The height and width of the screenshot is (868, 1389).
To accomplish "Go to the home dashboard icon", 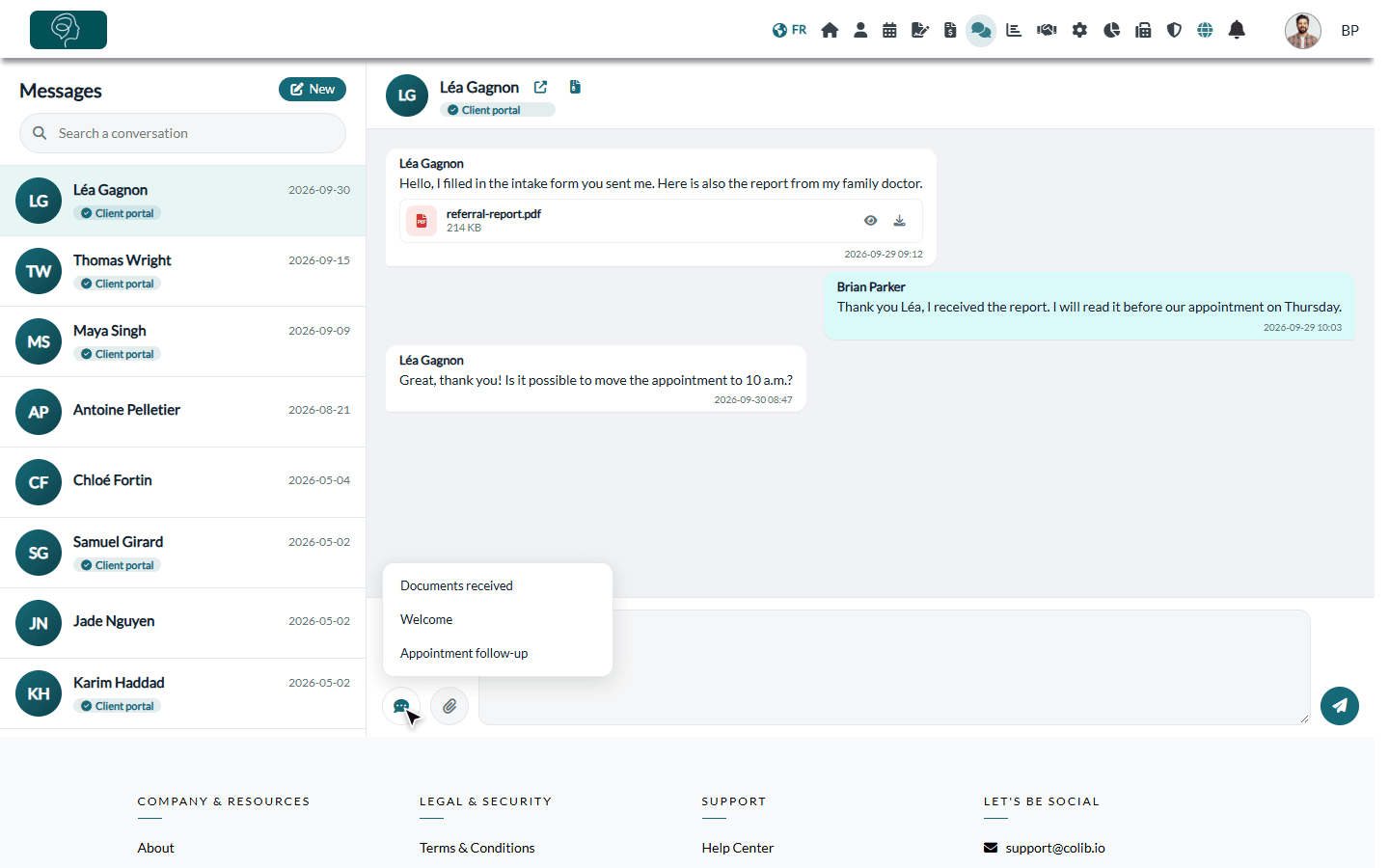I will click(830, 30).
